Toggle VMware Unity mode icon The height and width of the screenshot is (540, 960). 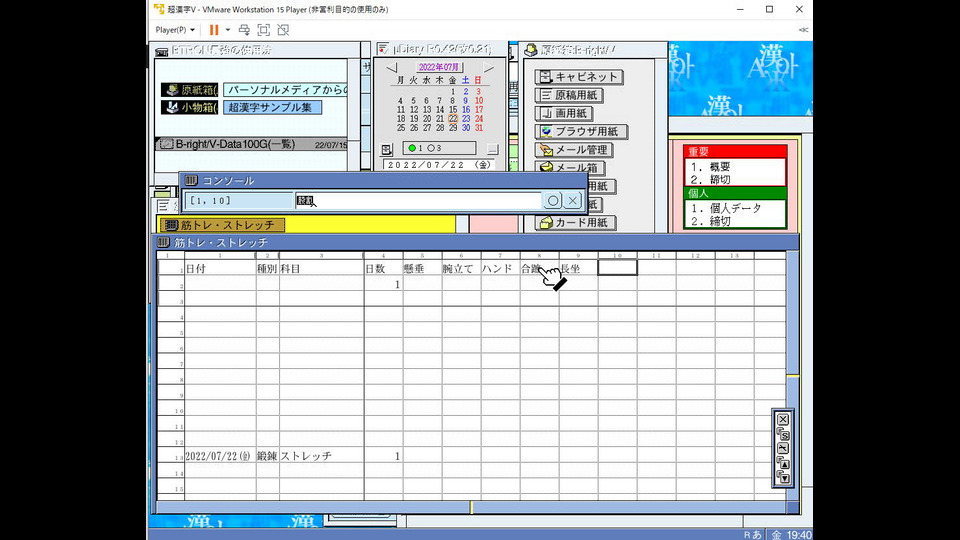pos(283,29)
